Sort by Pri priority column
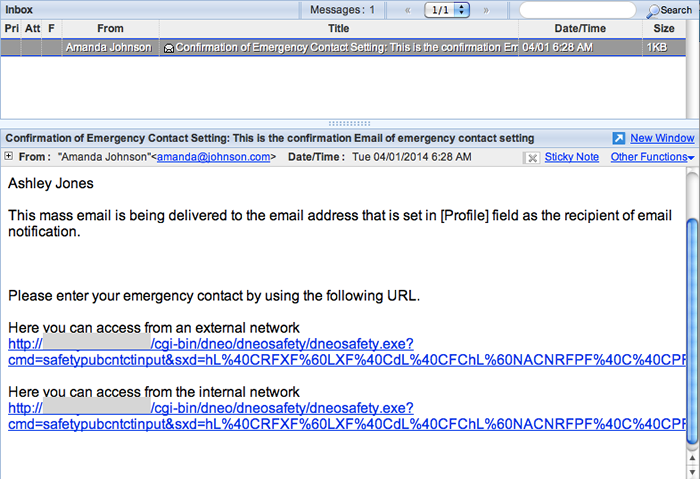 (11, 29)
